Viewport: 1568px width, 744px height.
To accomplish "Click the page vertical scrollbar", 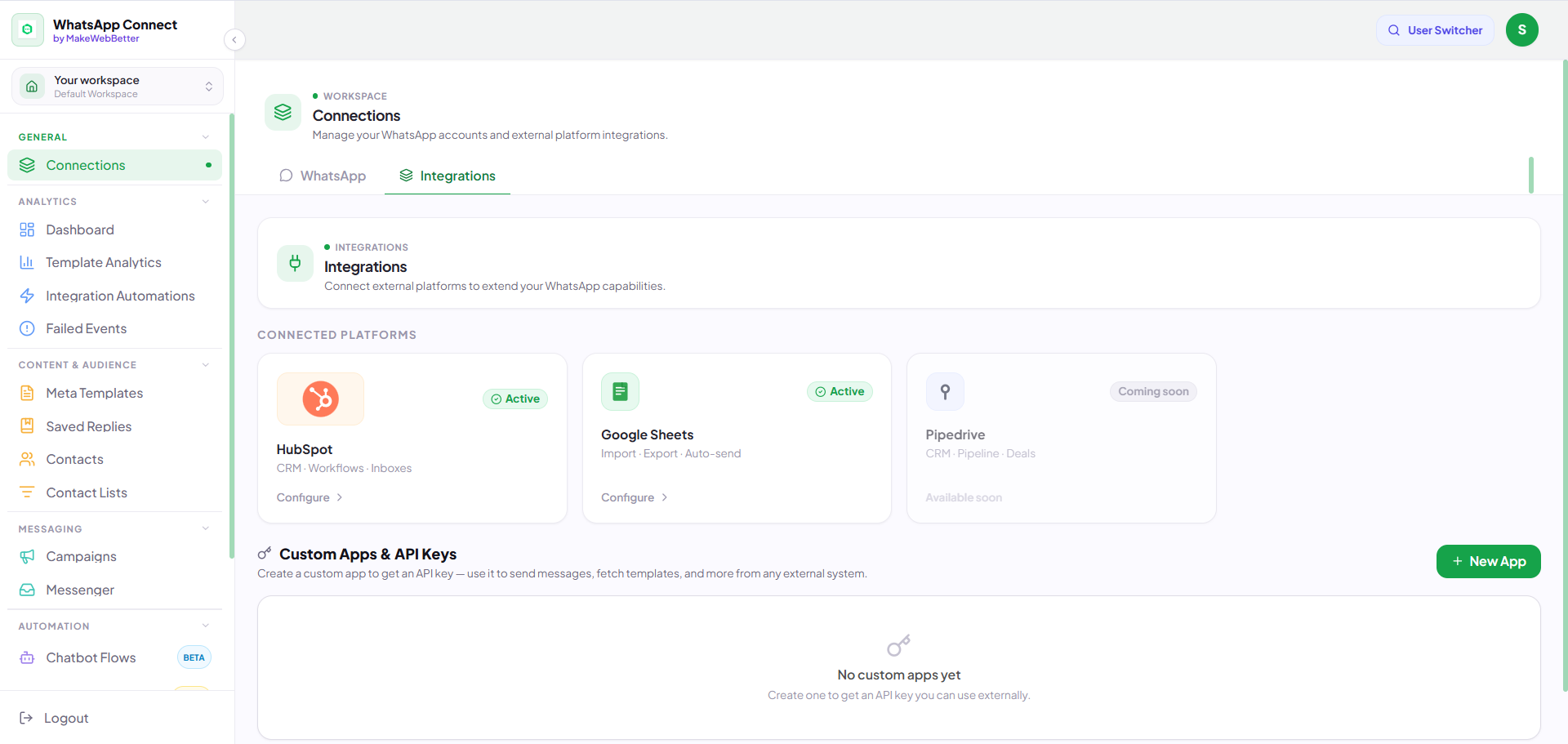I will click(1565, 376).
